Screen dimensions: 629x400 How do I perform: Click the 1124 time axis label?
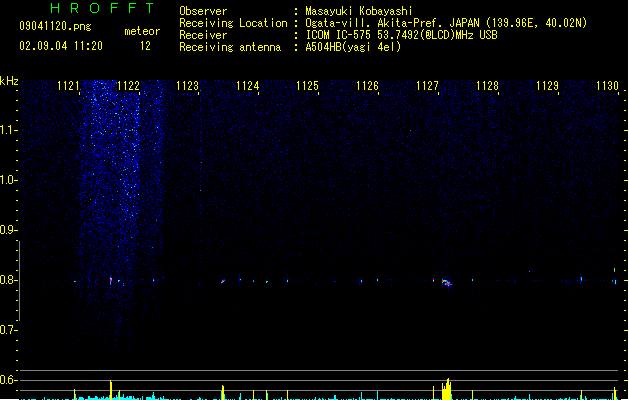click(248, 86)
